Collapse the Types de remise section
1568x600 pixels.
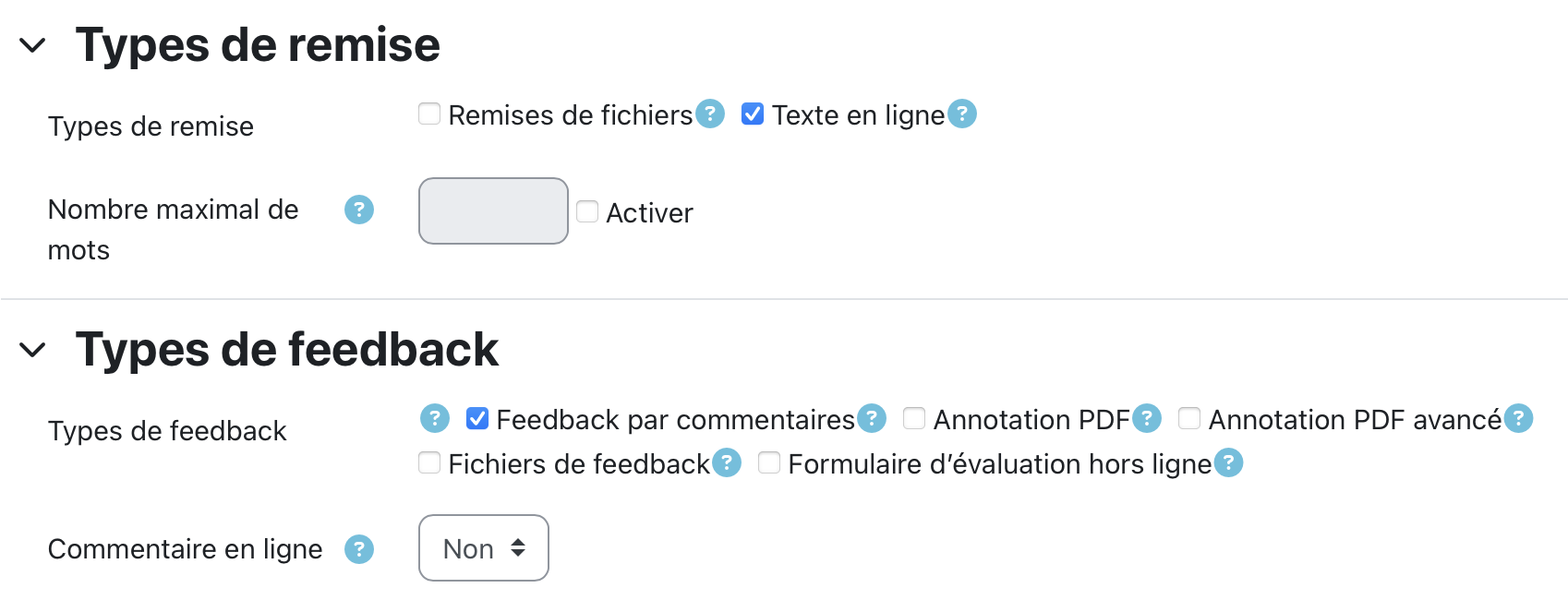(x=33, y=45)
